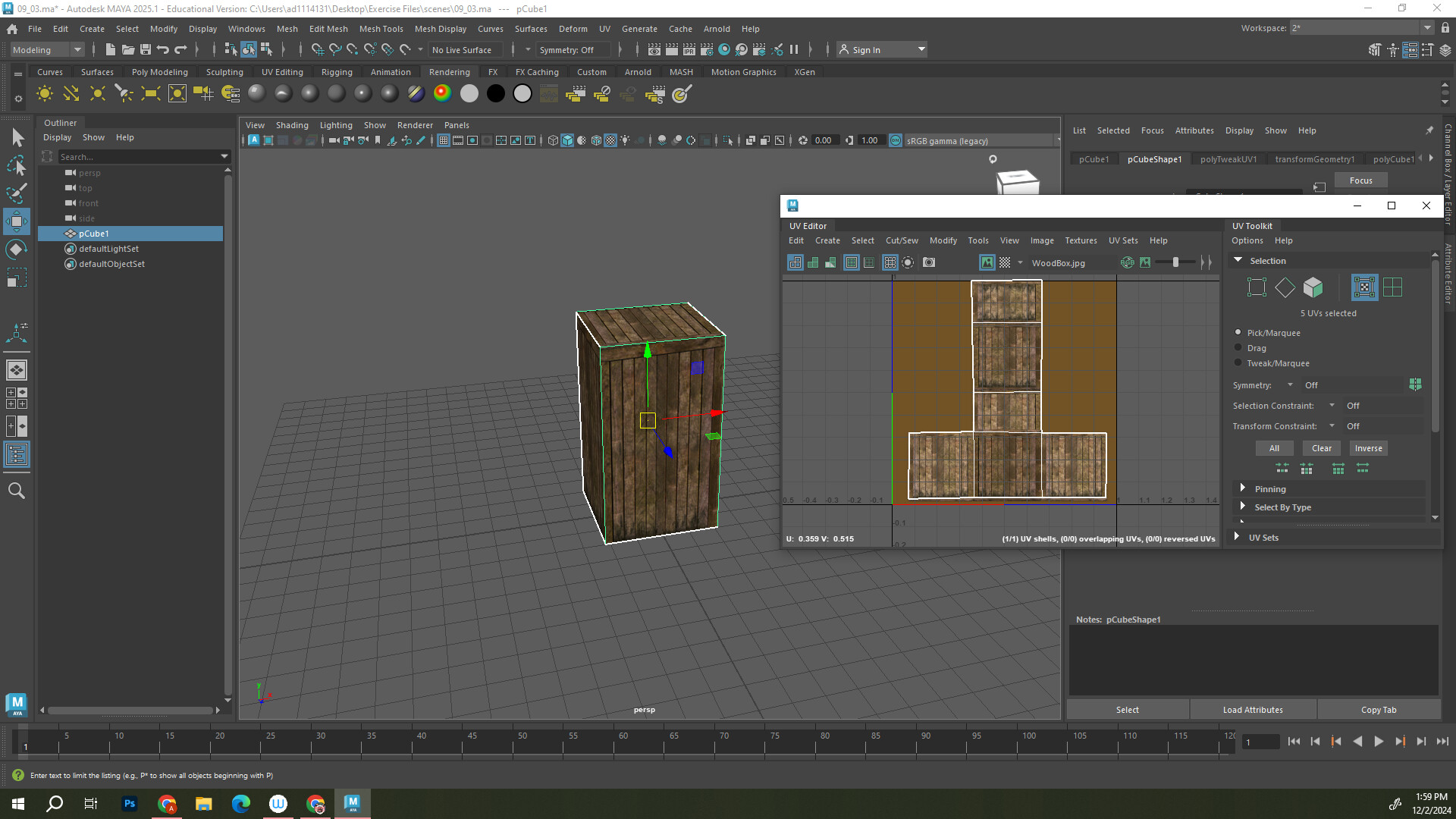Select UV shell mode cube icon

1313,287
